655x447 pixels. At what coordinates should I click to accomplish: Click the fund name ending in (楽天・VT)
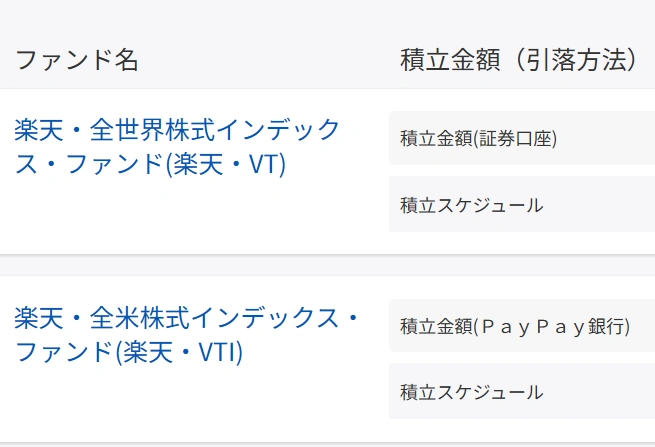150,163
